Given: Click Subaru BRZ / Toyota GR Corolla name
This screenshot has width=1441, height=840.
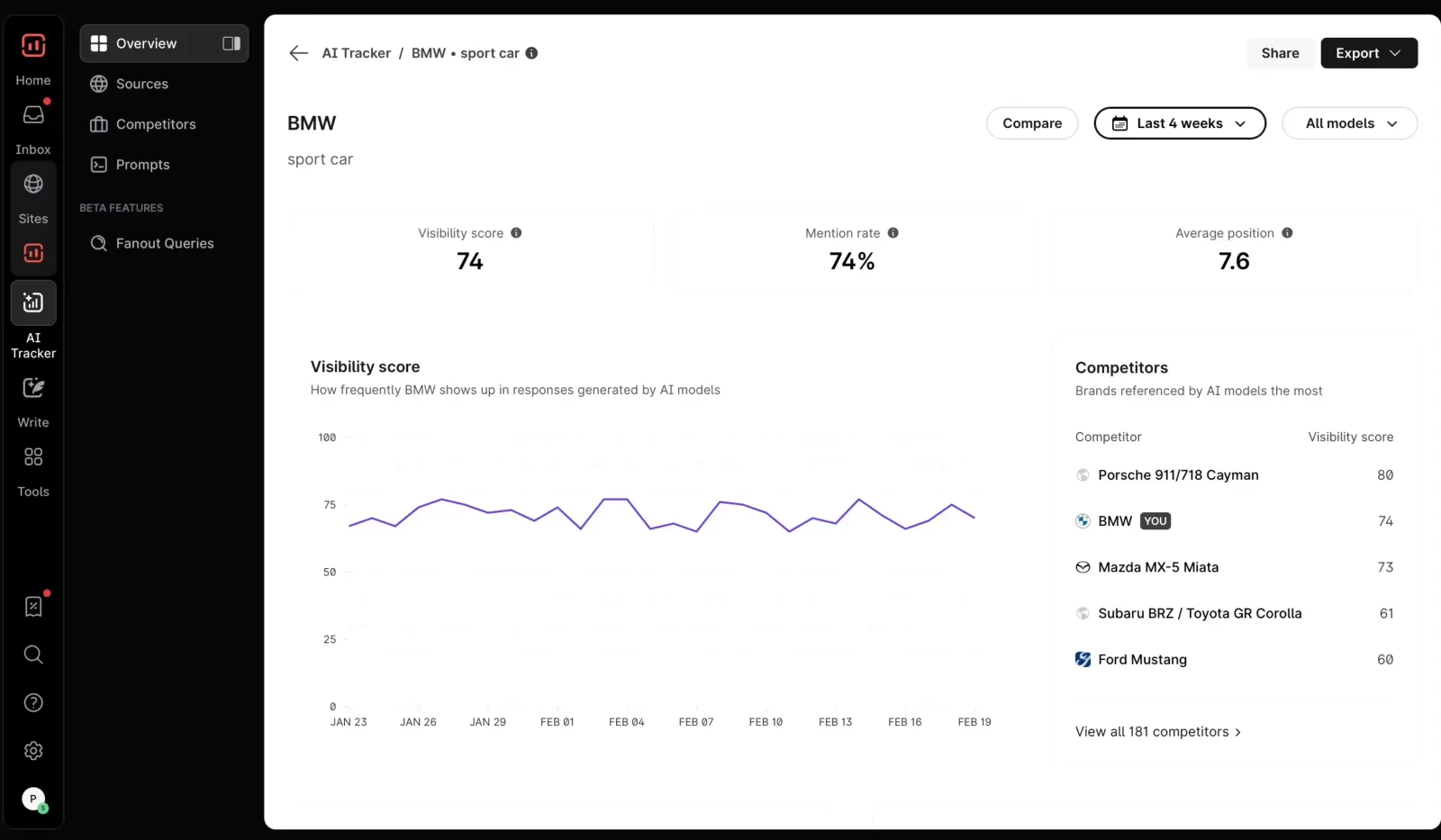Looking at the screenshot, I should 1200,613.
